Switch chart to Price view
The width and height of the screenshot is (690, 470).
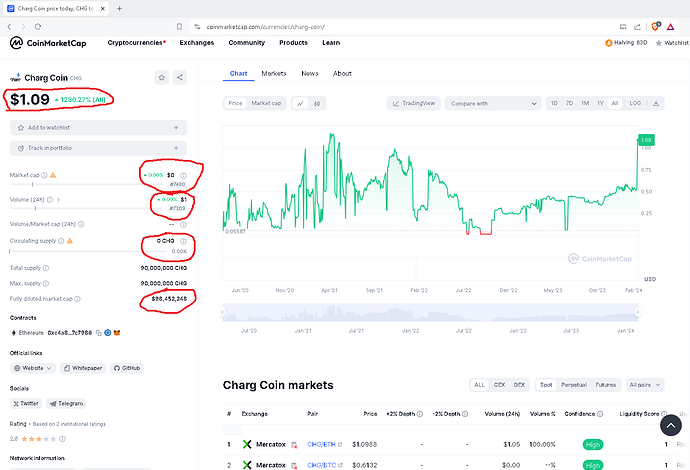point(235,103)
